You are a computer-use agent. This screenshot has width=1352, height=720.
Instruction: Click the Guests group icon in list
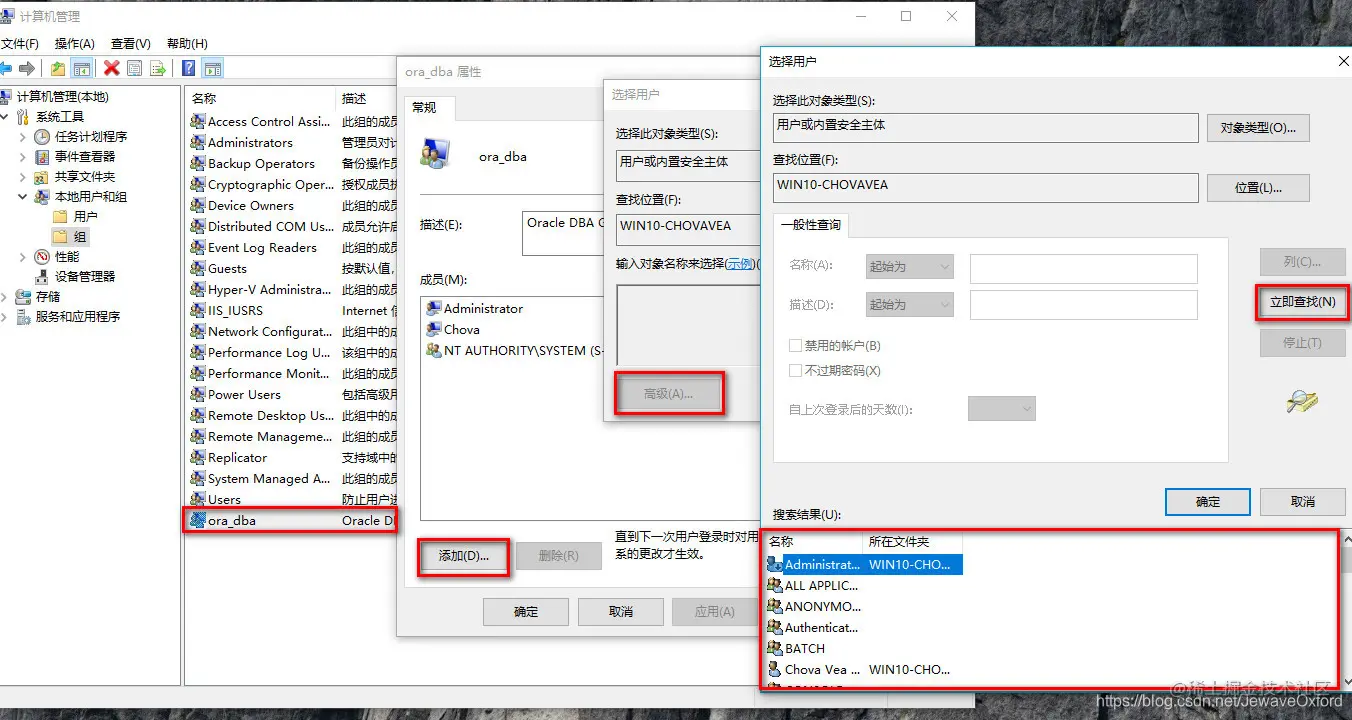point(198,269)
